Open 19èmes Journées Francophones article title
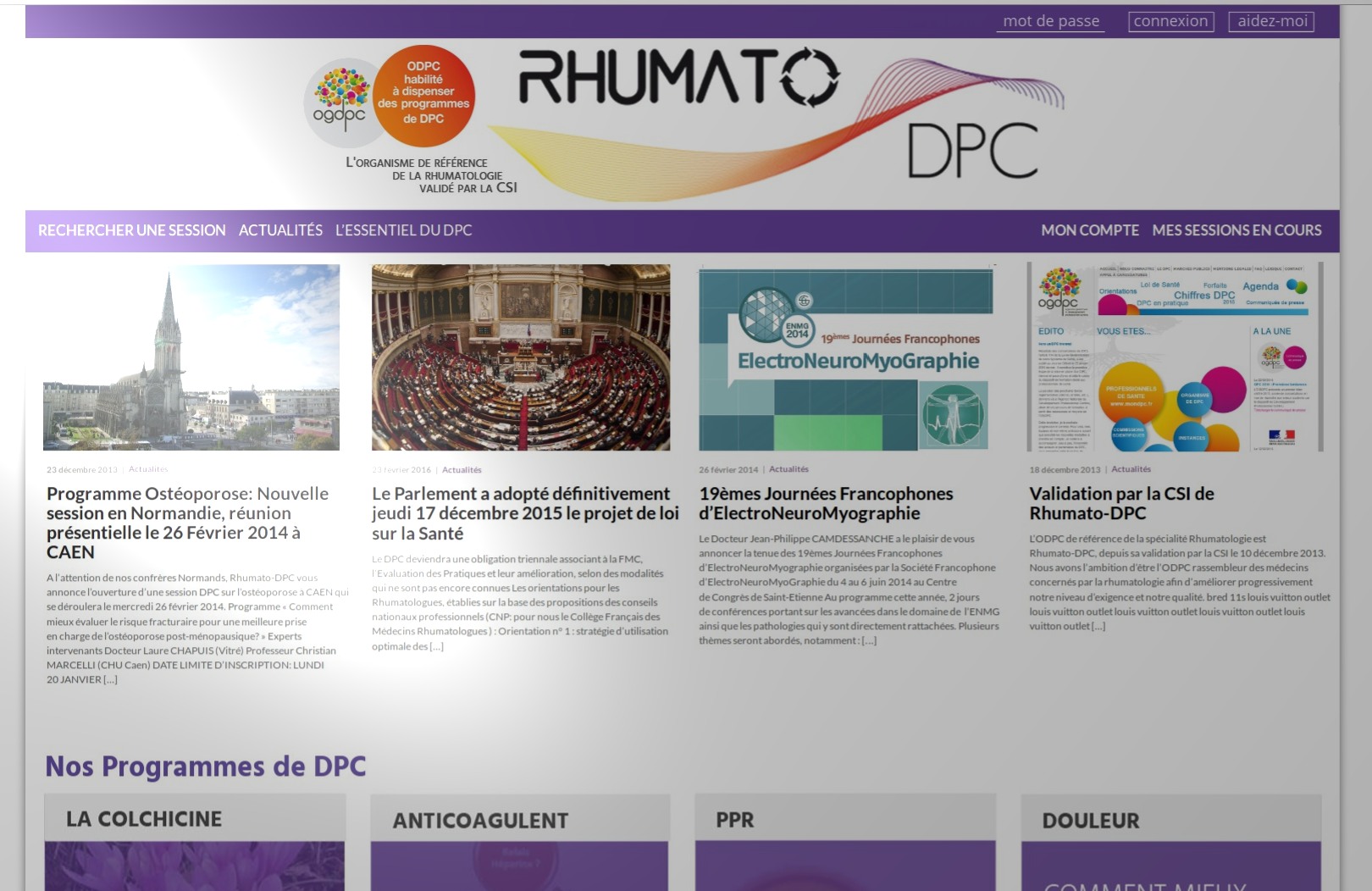1372x891 pixels. (826, 503)
